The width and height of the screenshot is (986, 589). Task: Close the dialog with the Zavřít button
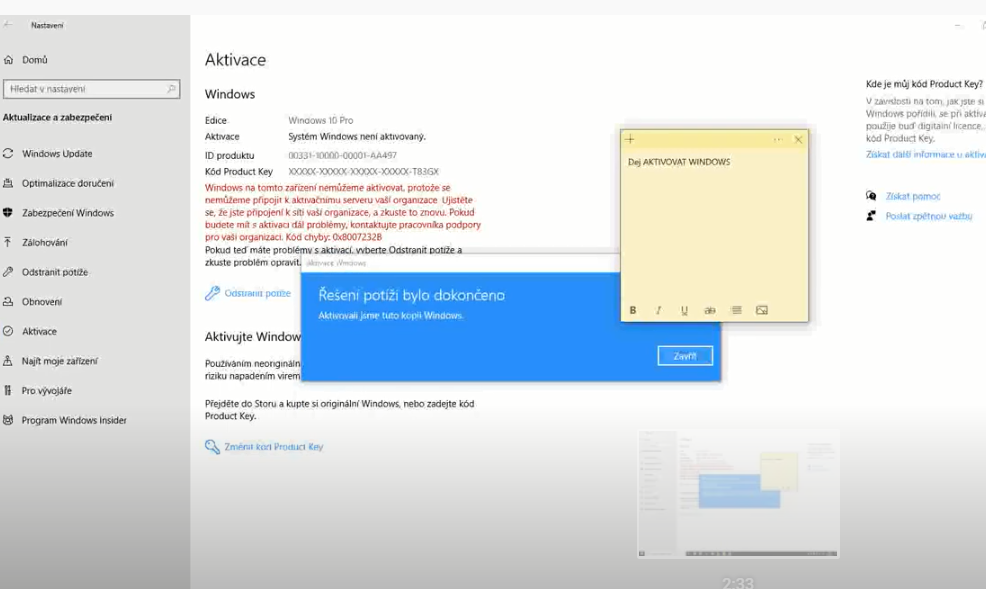(685, 356)
